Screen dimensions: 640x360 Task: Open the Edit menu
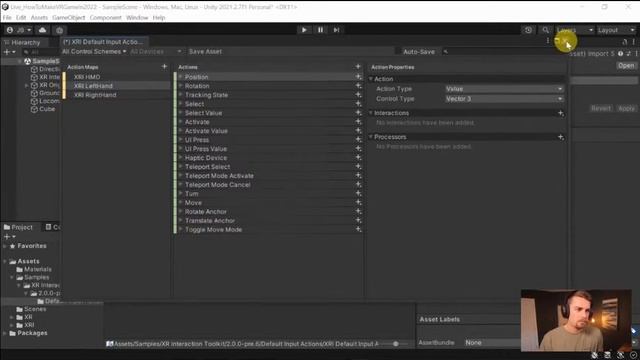[x=21, y=18]
